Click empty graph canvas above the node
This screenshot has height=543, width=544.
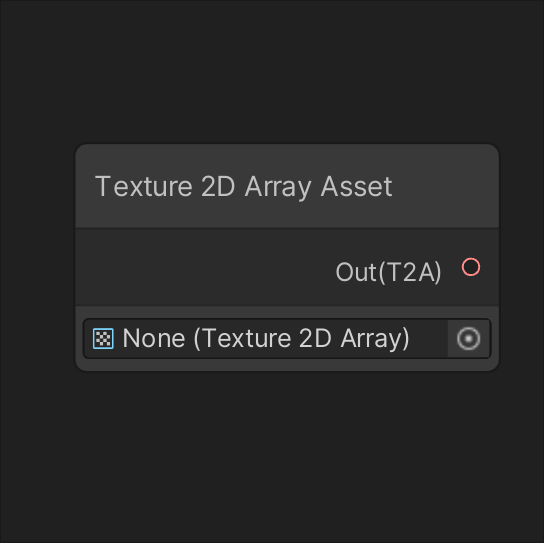[272, 69]
